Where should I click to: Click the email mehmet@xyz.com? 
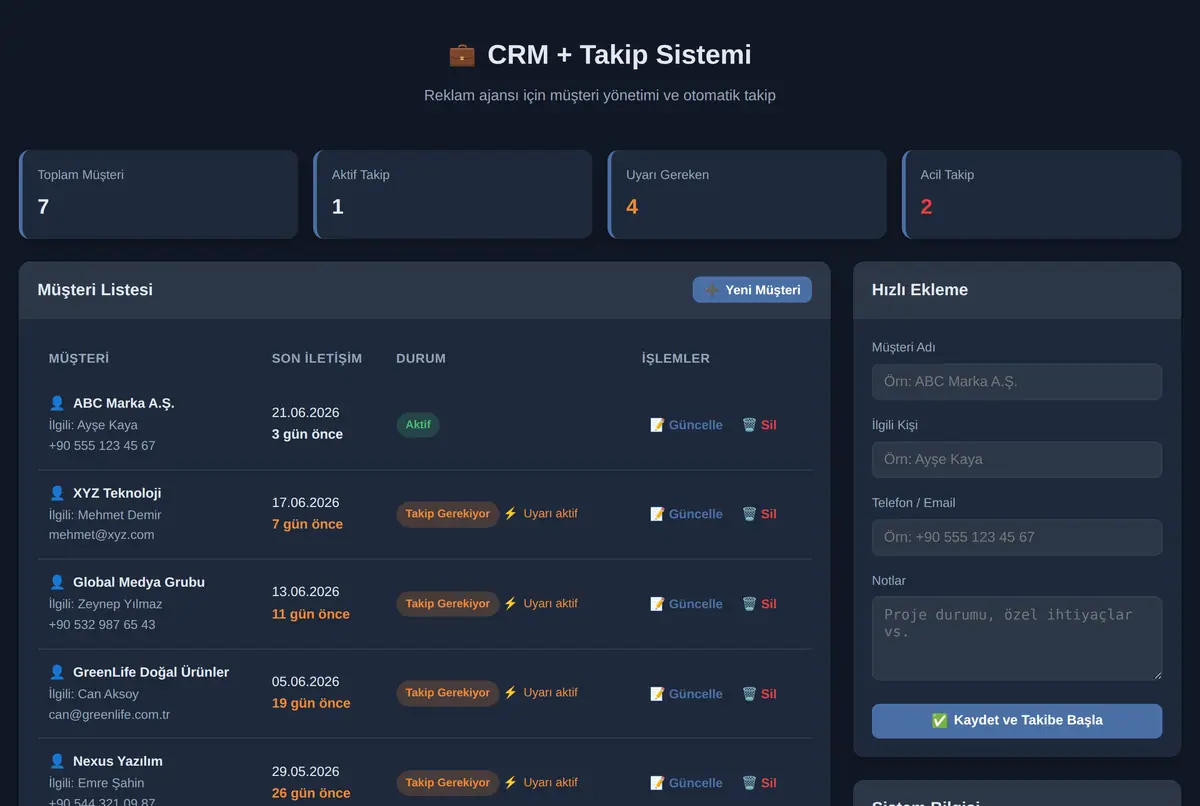tap(102, 535)
